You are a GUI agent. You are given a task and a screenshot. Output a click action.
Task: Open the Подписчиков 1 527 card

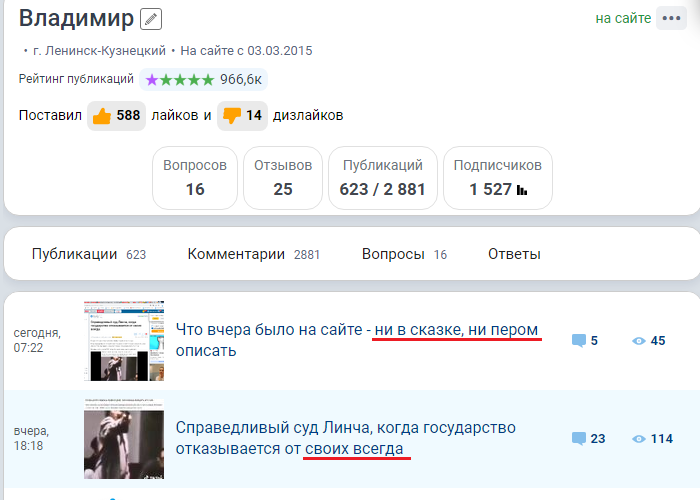498,178
